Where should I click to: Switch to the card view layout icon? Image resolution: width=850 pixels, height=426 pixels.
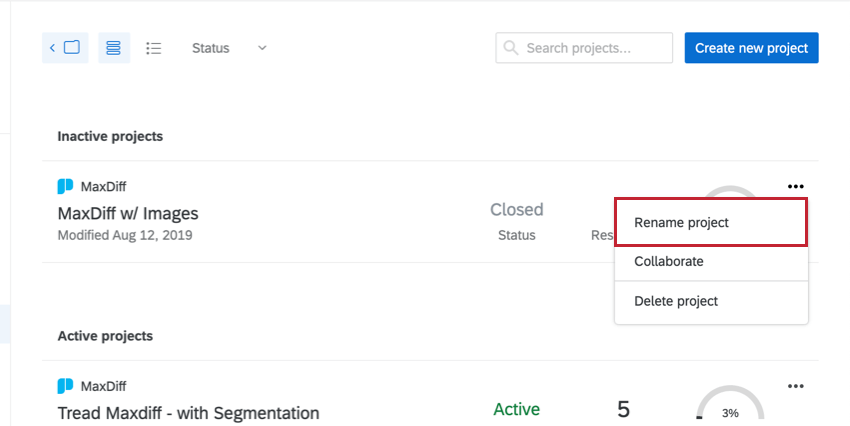114,48
